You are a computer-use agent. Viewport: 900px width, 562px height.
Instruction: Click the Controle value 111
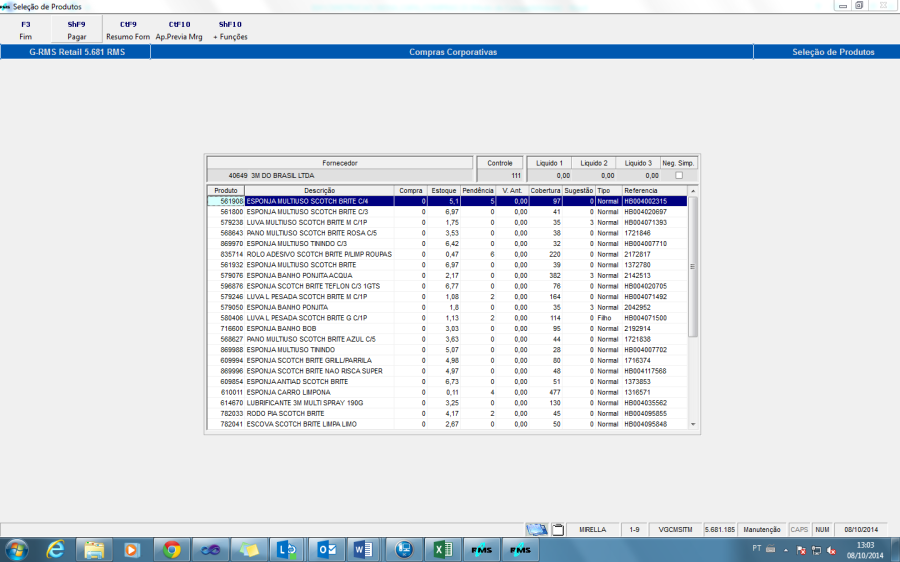click(516, 176)
